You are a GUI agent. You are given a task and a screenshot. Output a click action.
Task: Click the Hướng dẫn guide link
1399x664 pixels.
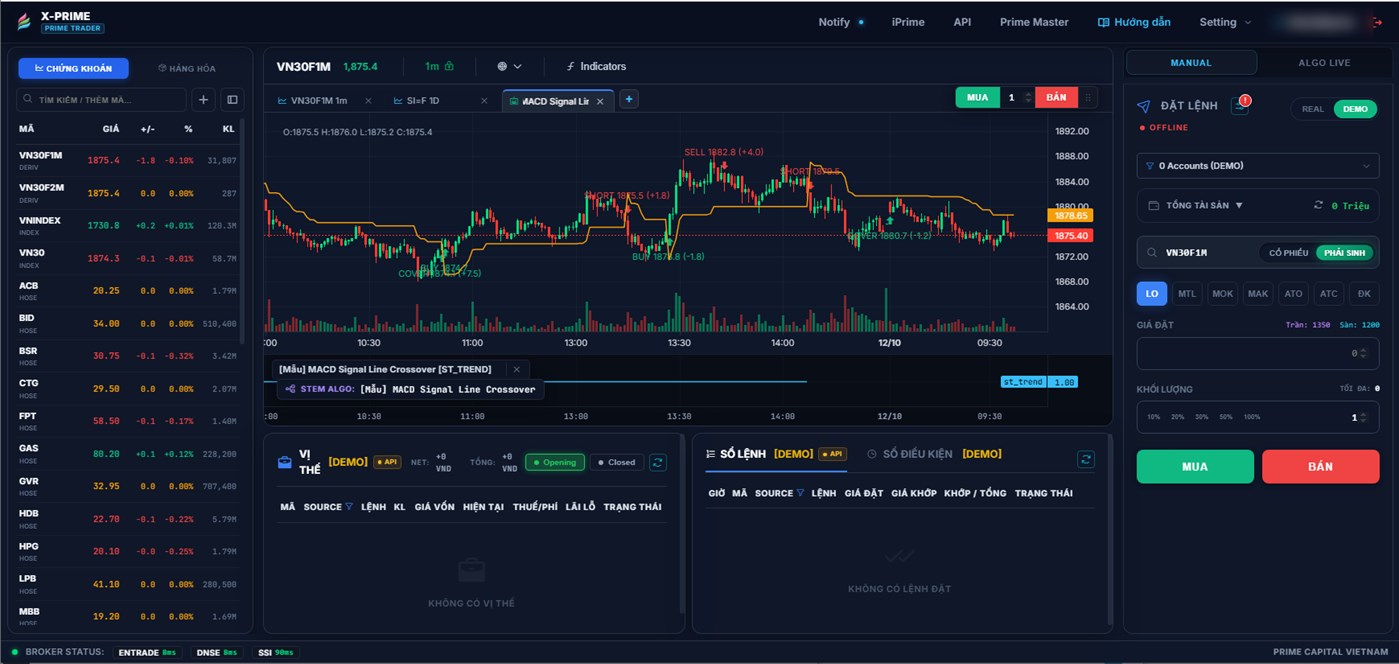1134,22
